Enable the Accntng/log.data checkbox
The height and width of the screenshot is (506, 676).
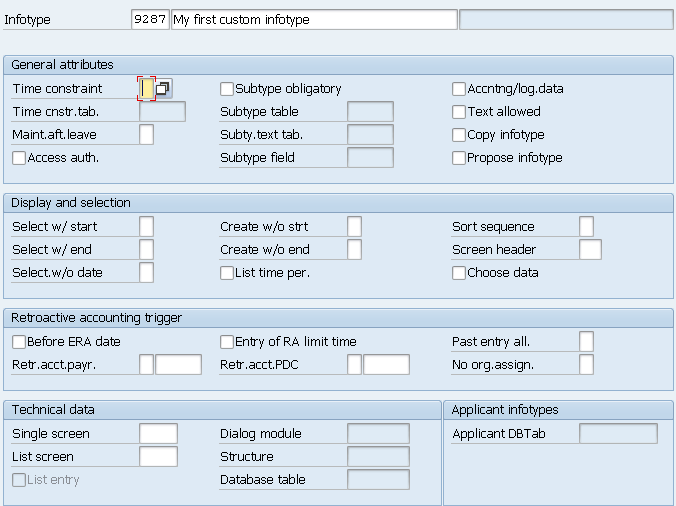pyautogui.click(x=459, y=89)
